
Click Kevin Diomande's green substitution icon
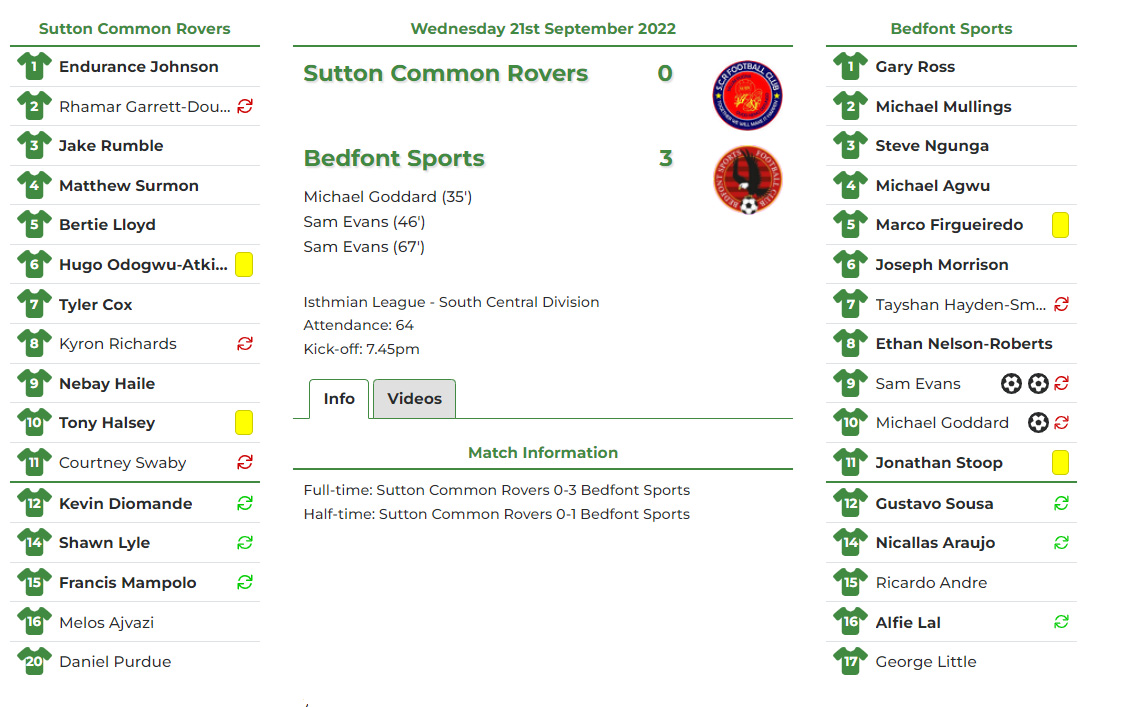pos(245,503)
